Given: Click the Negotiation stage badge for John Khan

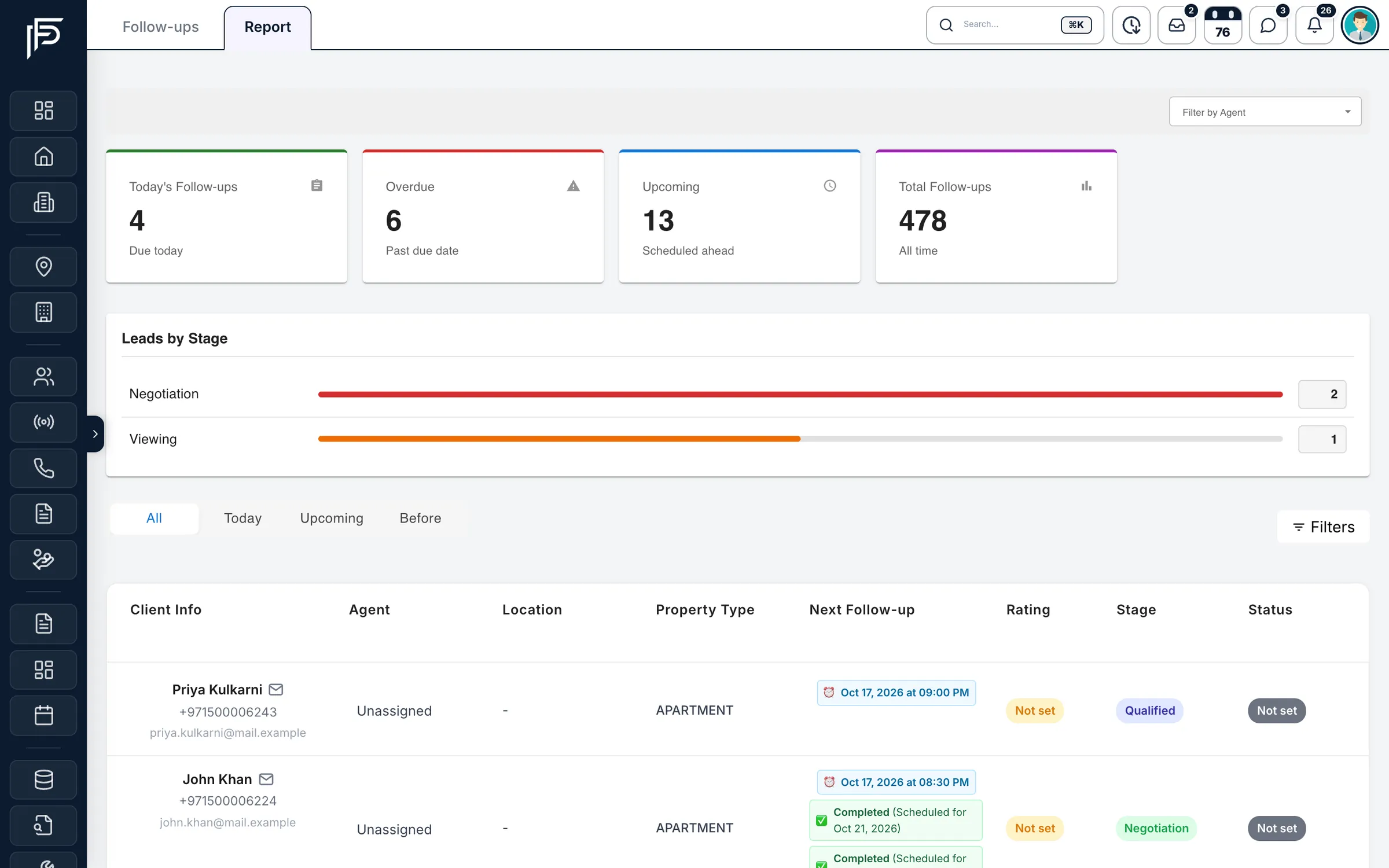Looking at the screenshot, I should [x=1156, y=828].
